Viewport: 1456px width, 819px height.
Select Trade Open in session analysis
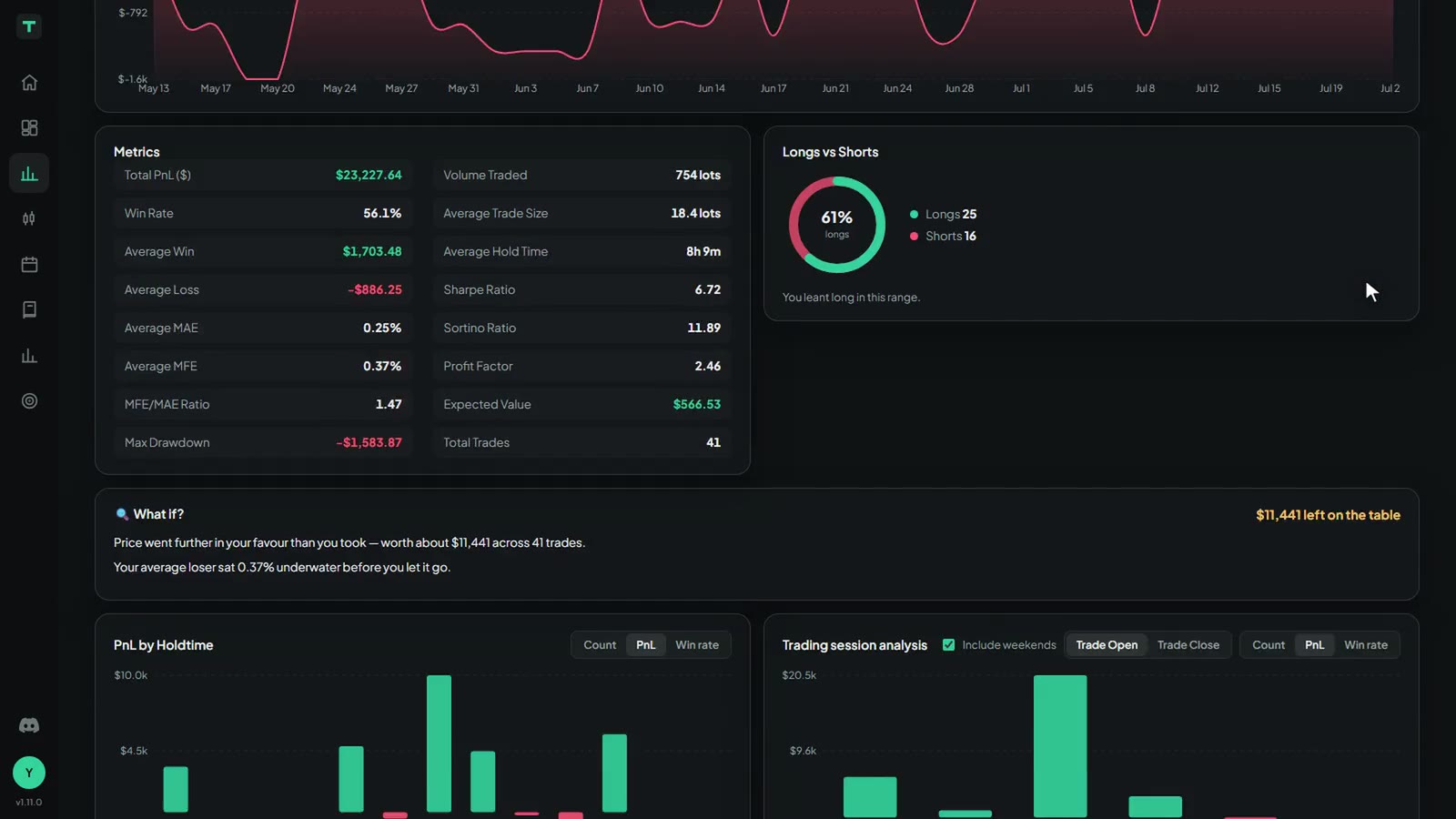(1107, 644)
